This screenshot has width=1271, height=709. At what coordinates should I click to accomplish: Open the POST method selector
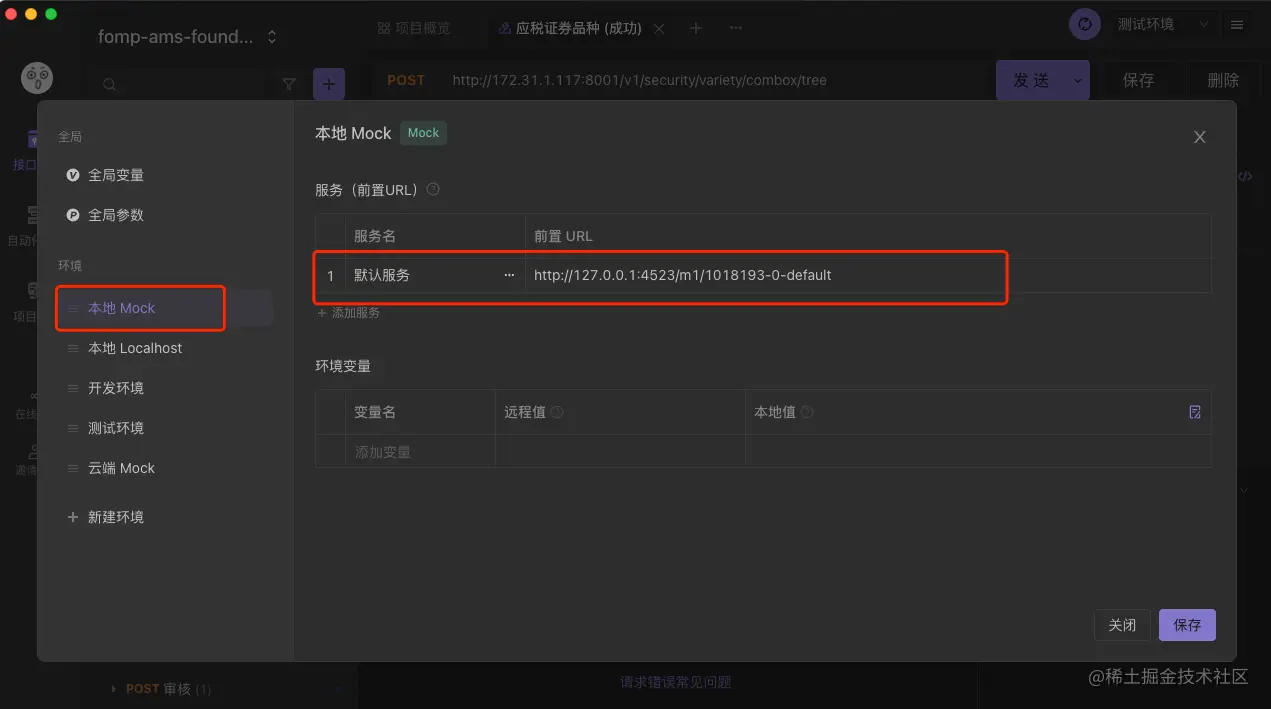[406, 80]
